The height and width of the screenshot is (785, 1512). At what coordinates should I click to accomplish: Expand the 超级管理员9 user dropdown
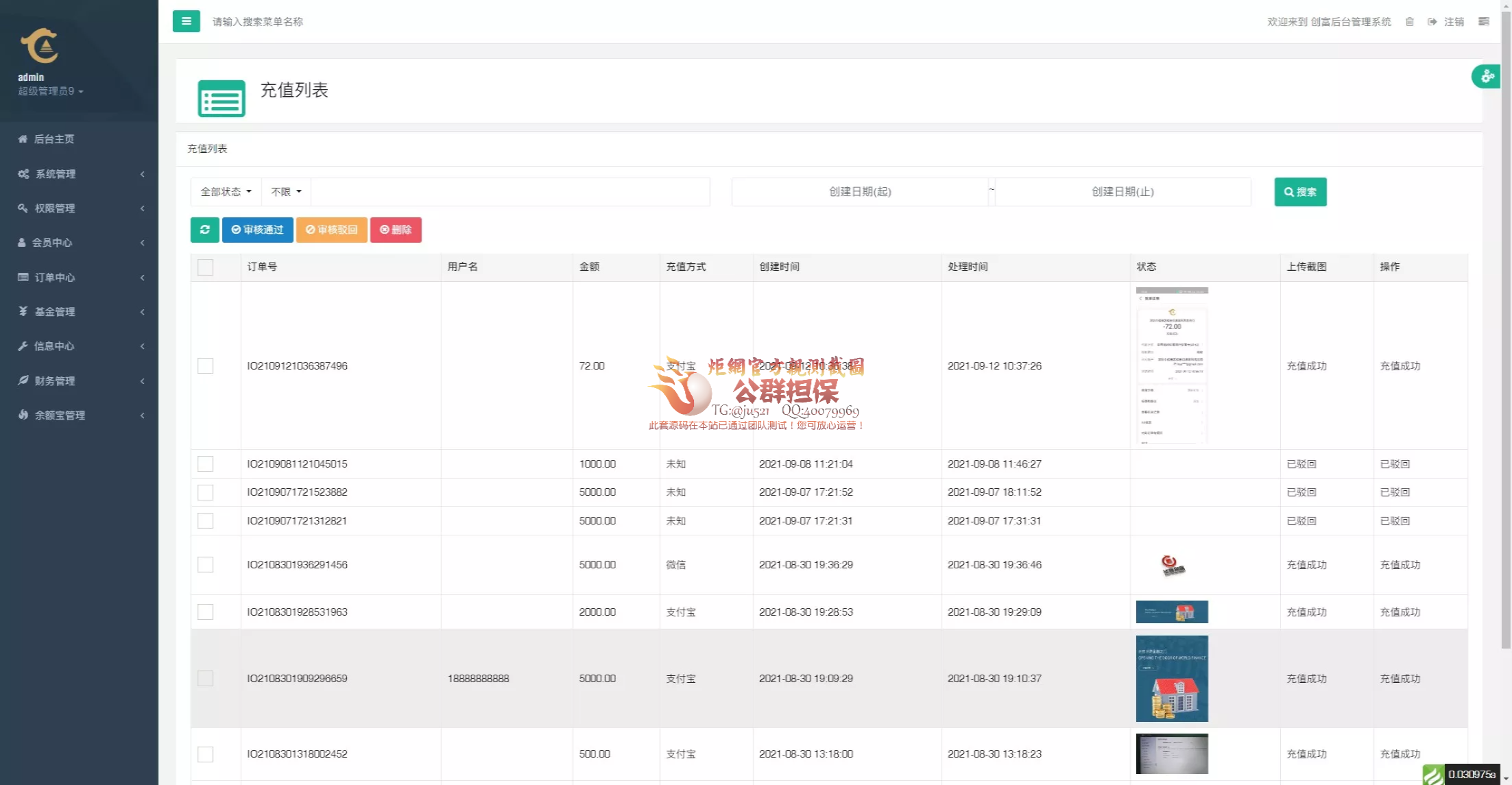pos(50,91)
